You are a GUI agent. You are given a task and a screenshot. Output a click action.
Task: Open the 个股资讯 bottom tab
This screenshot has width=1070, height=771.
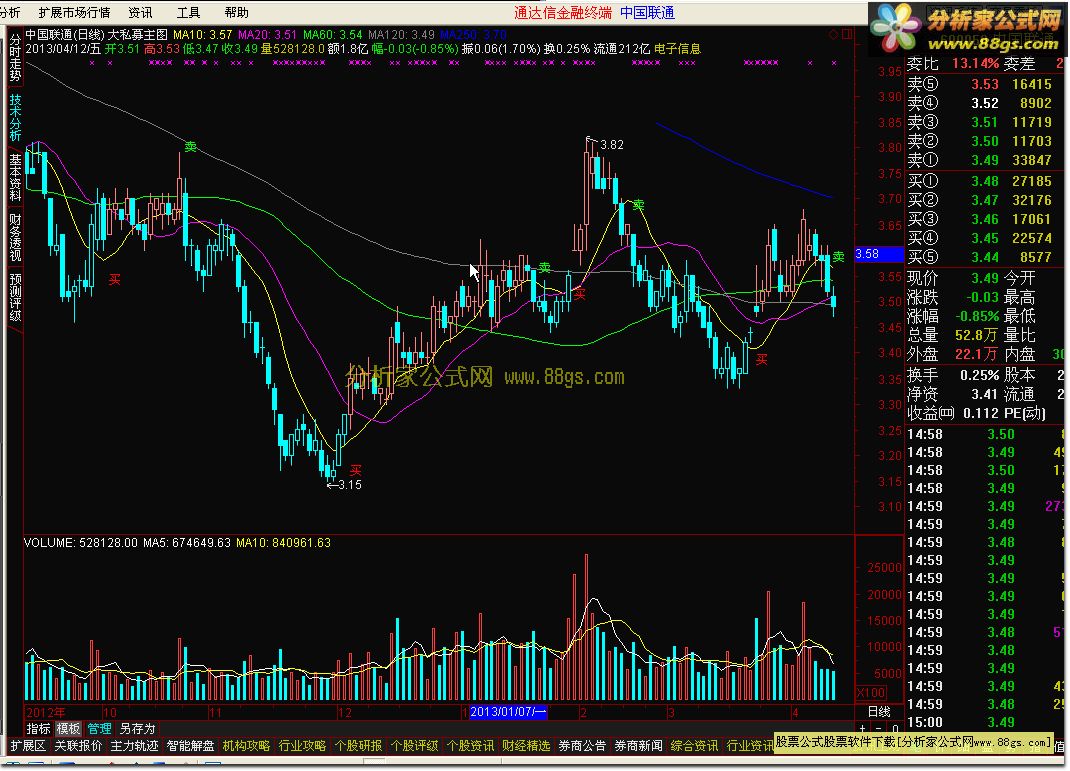pos(470,746)
